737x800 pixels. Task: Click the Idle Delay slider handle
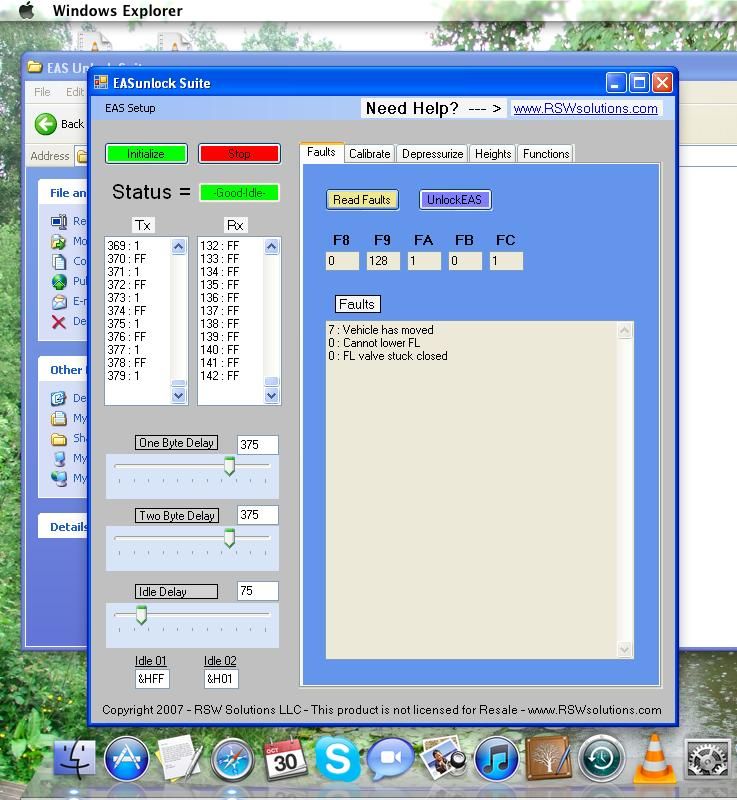(x=141, y=615)
